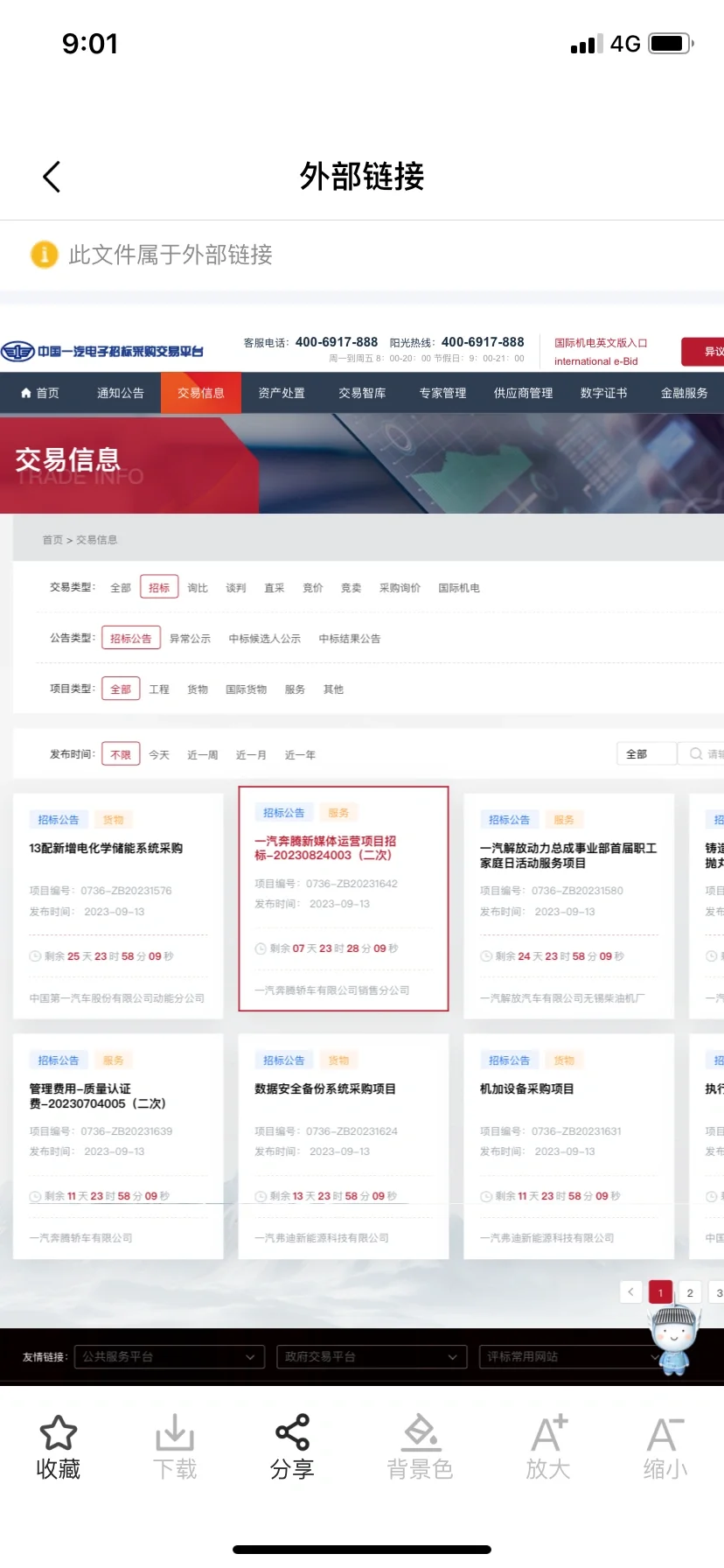Screen dimensions: 724x1568
Task: Tap the yellow info icon
Action: coord(44,255)
